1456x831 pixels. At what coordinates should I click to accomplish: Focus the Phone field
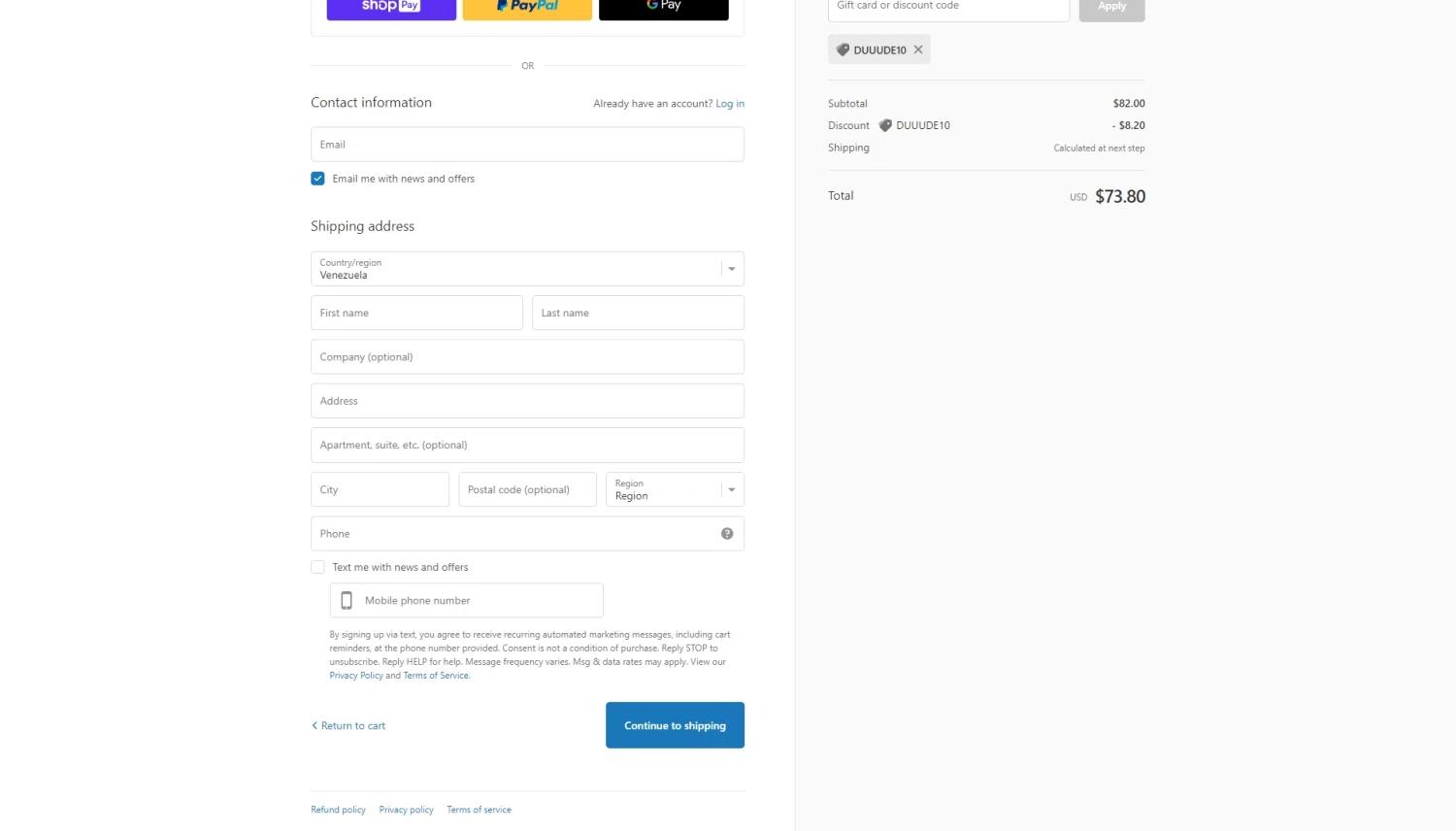point(527,534)
